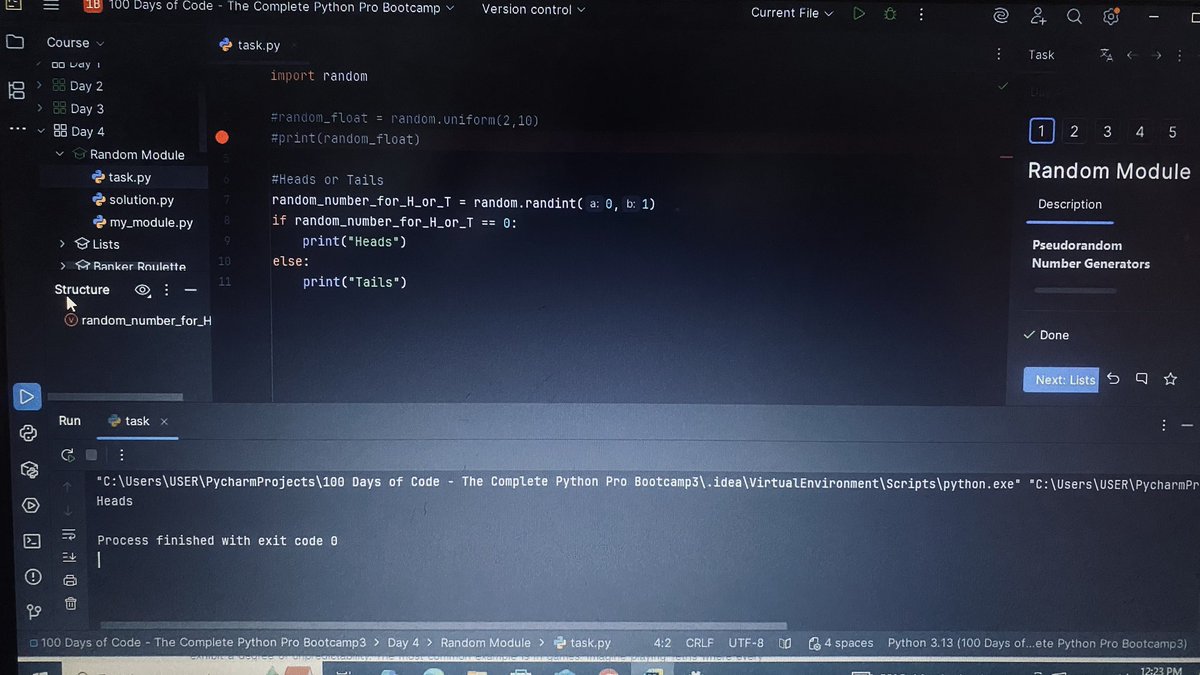
Task: Open the Terminal tool window icon
Action: (31, 540)
